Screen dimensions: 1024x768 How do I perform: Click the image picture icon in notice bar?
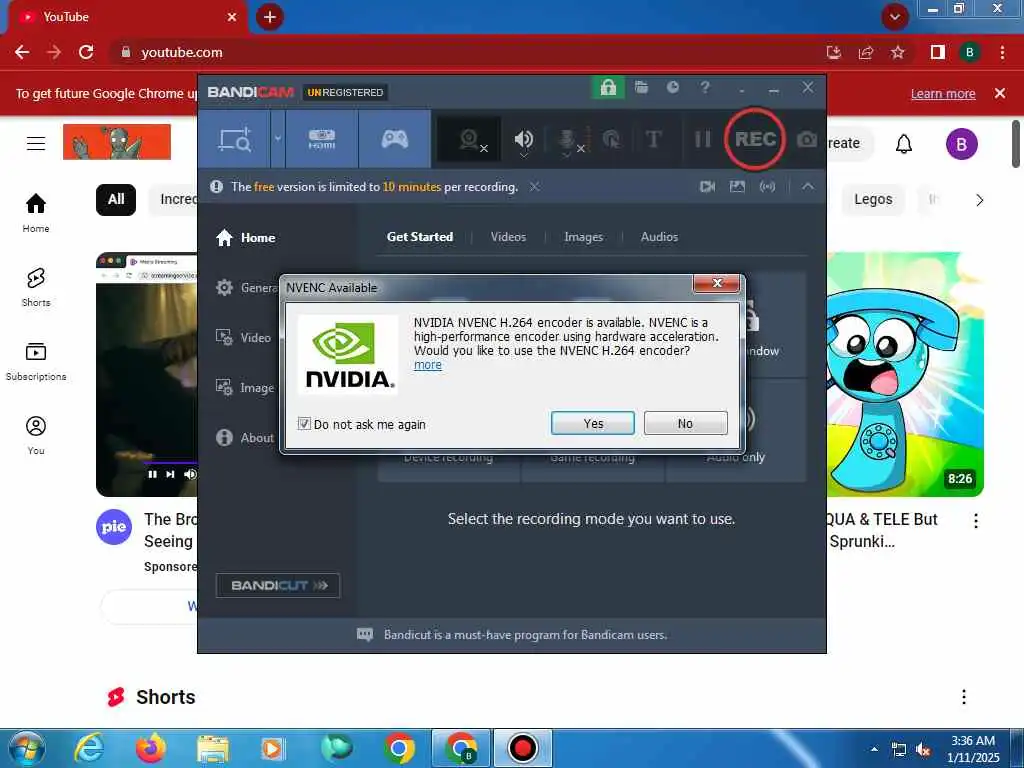tap(737, 187)
